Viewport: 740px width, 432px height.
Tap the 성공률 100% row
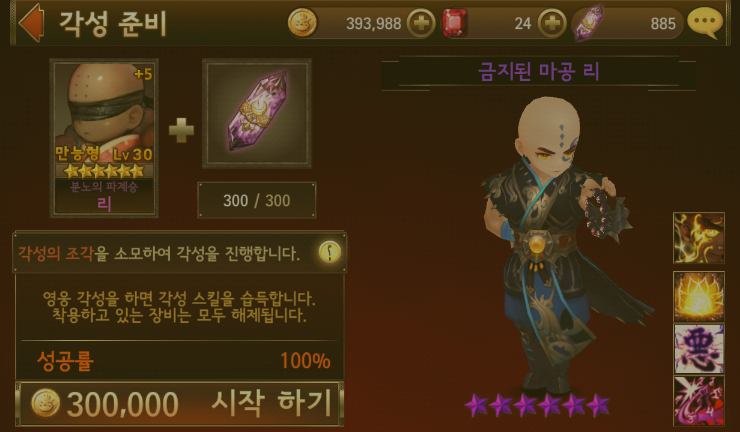click(x=183, y=361)
